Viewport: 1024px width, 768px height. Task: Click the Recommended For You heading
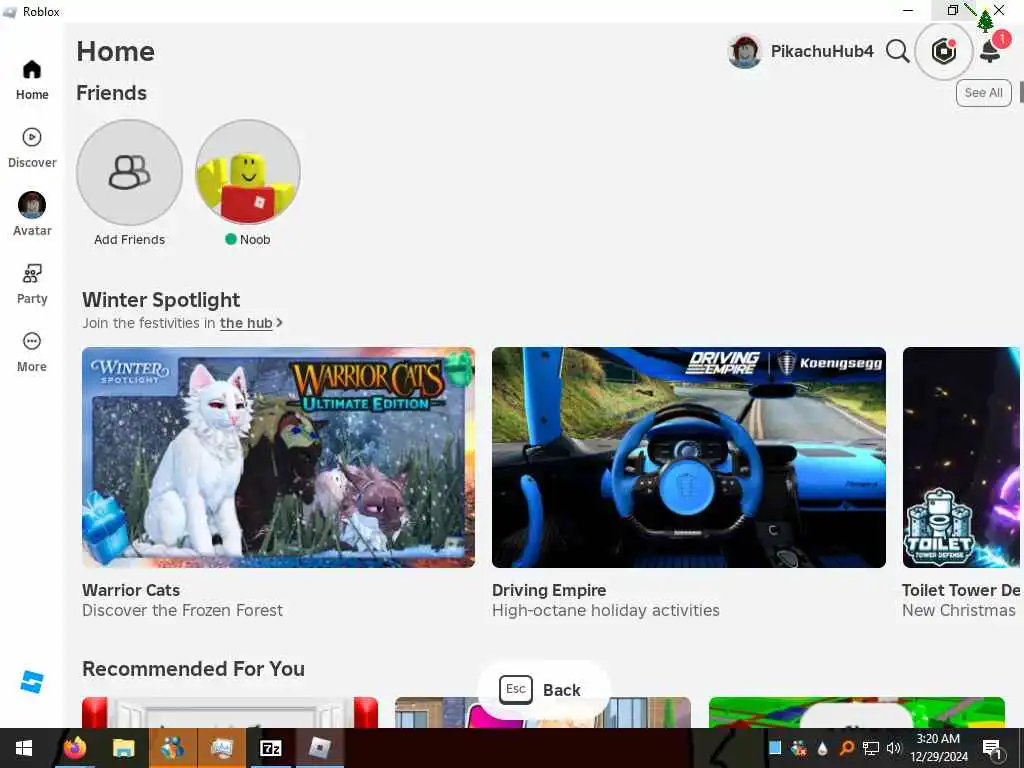click(x=193, y=669)
